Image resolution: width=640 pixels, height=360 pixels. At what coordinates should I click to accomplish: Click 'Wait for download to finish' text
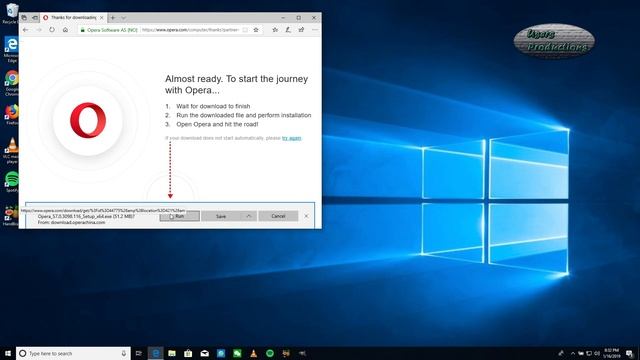pos(213,106)
